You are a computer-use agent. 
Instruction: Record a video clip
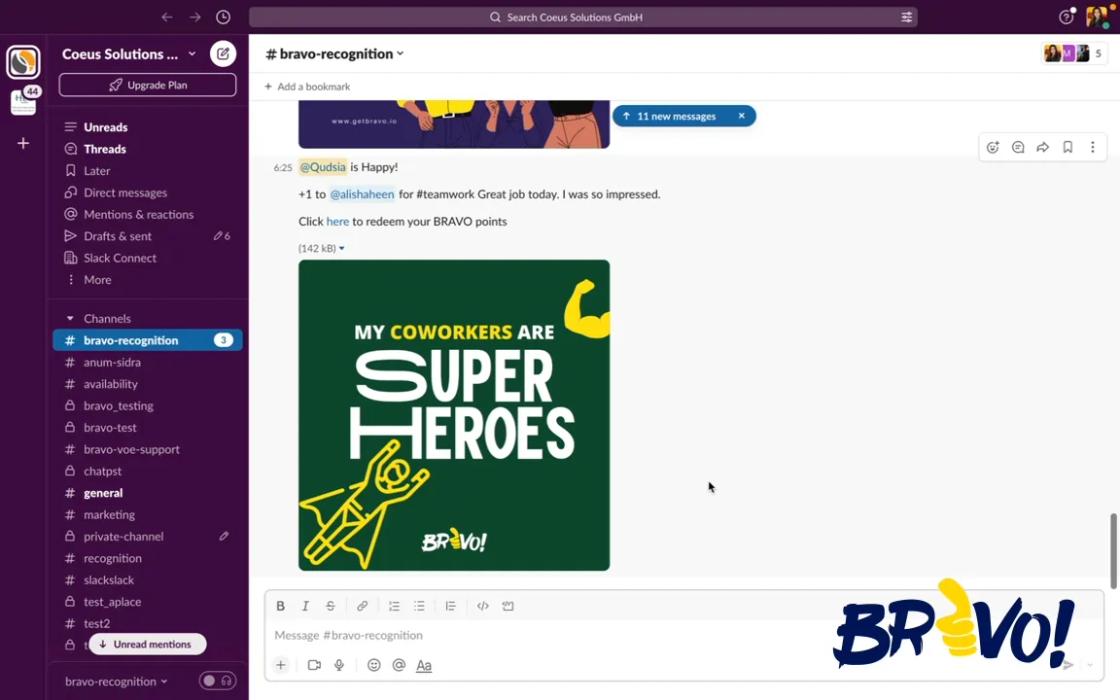(314, 665)
